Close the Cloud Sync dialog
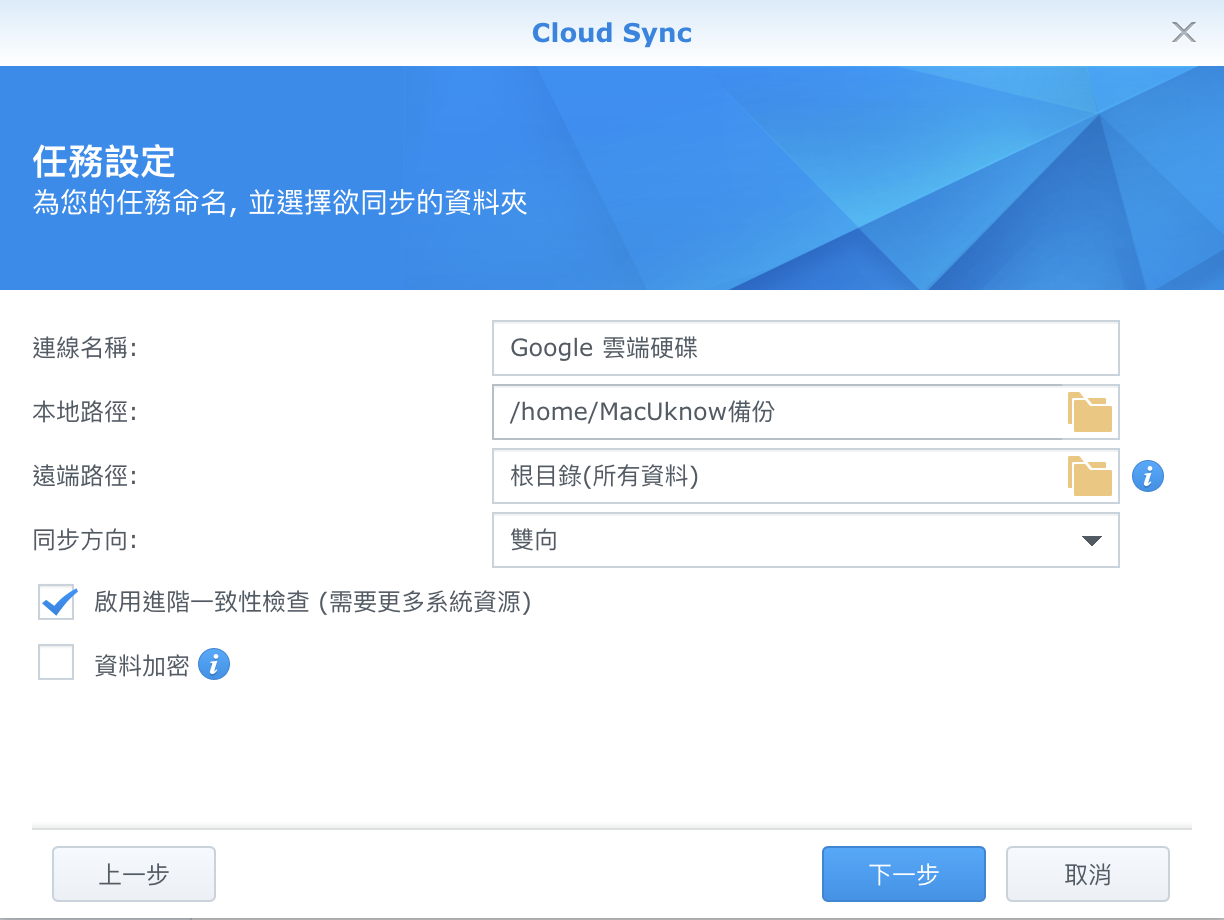The height and width of the screenshot is (920, 1224). 1184,33
